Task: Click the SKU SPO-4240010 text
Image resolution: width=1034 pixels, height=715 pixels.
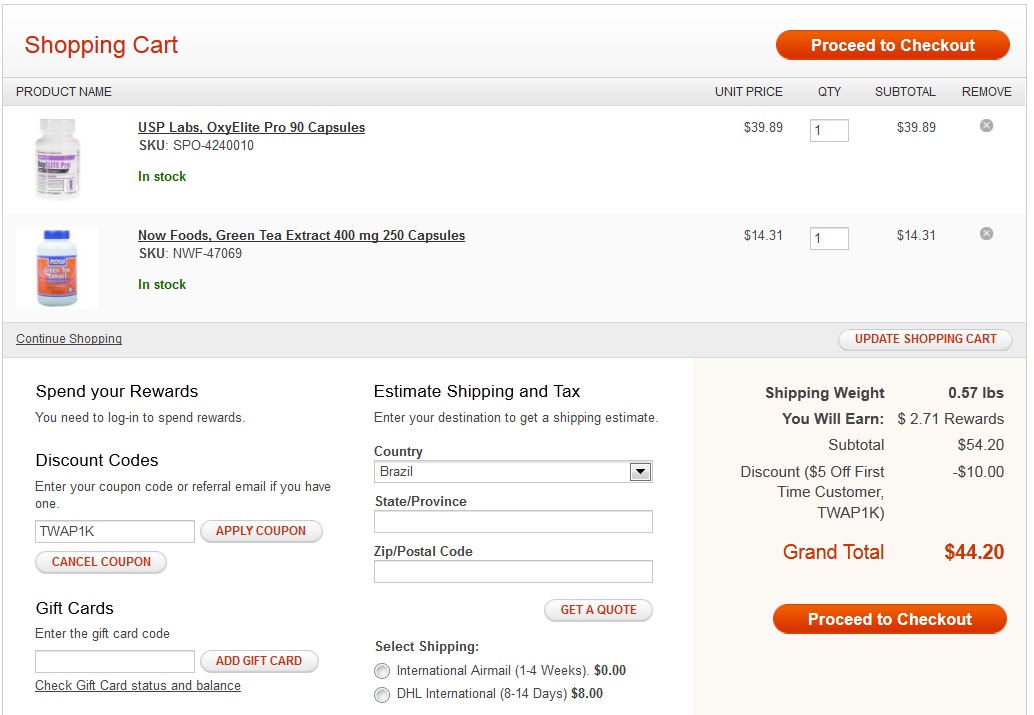Action: 196,145
